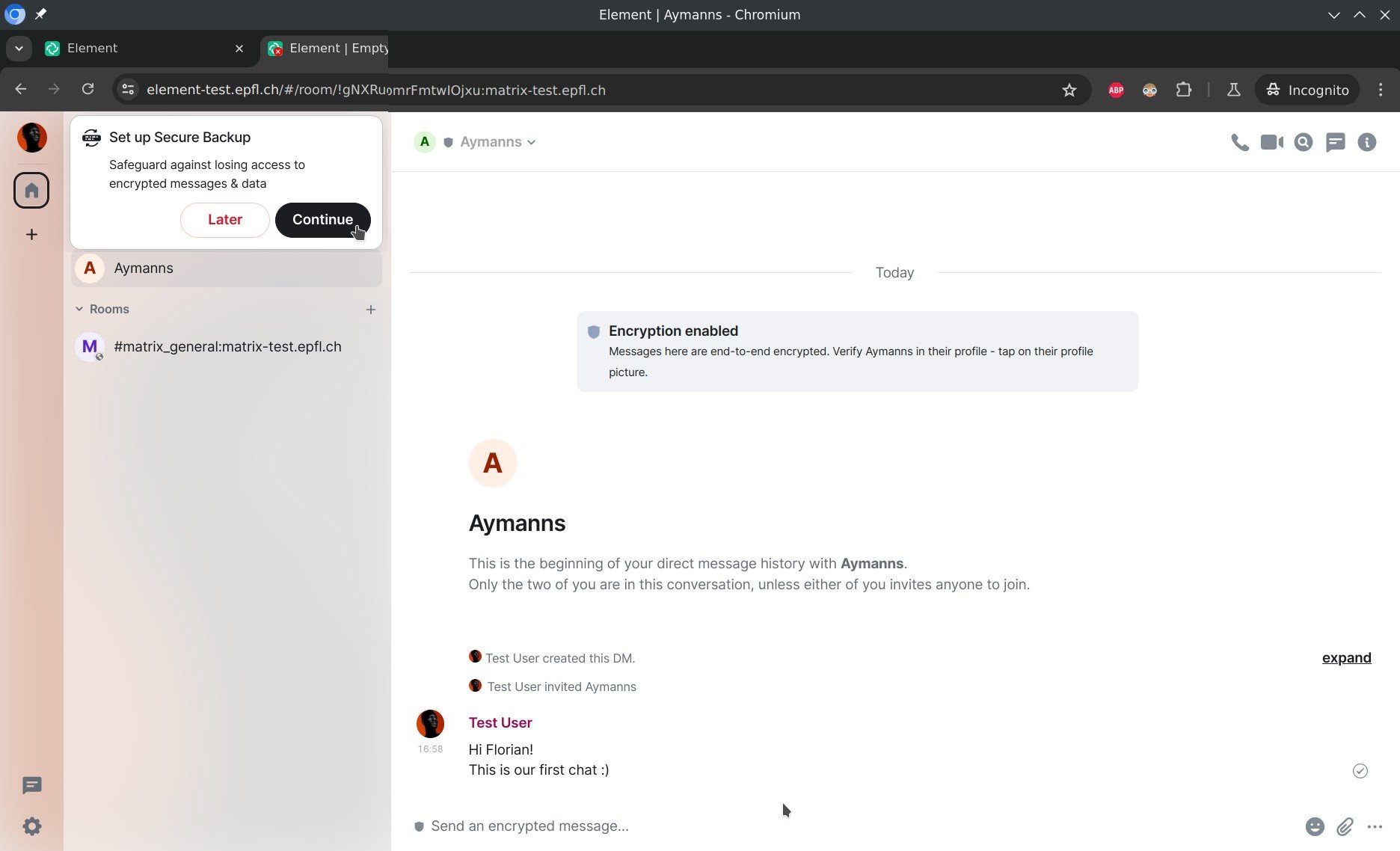Expand the collapsed room events

[x=1346, y=658]
